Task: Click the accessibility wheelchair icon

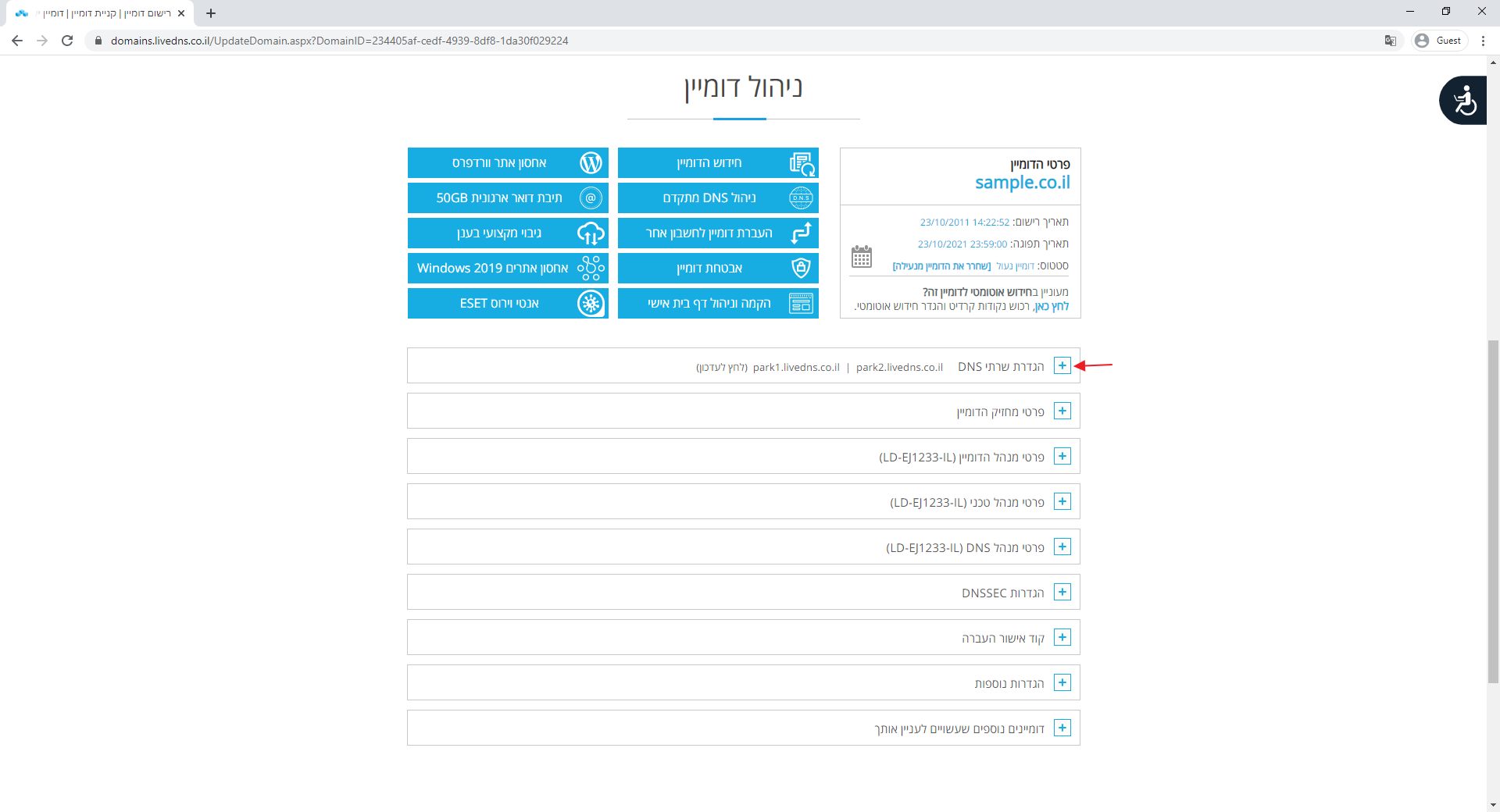Action: [1464, 101]
